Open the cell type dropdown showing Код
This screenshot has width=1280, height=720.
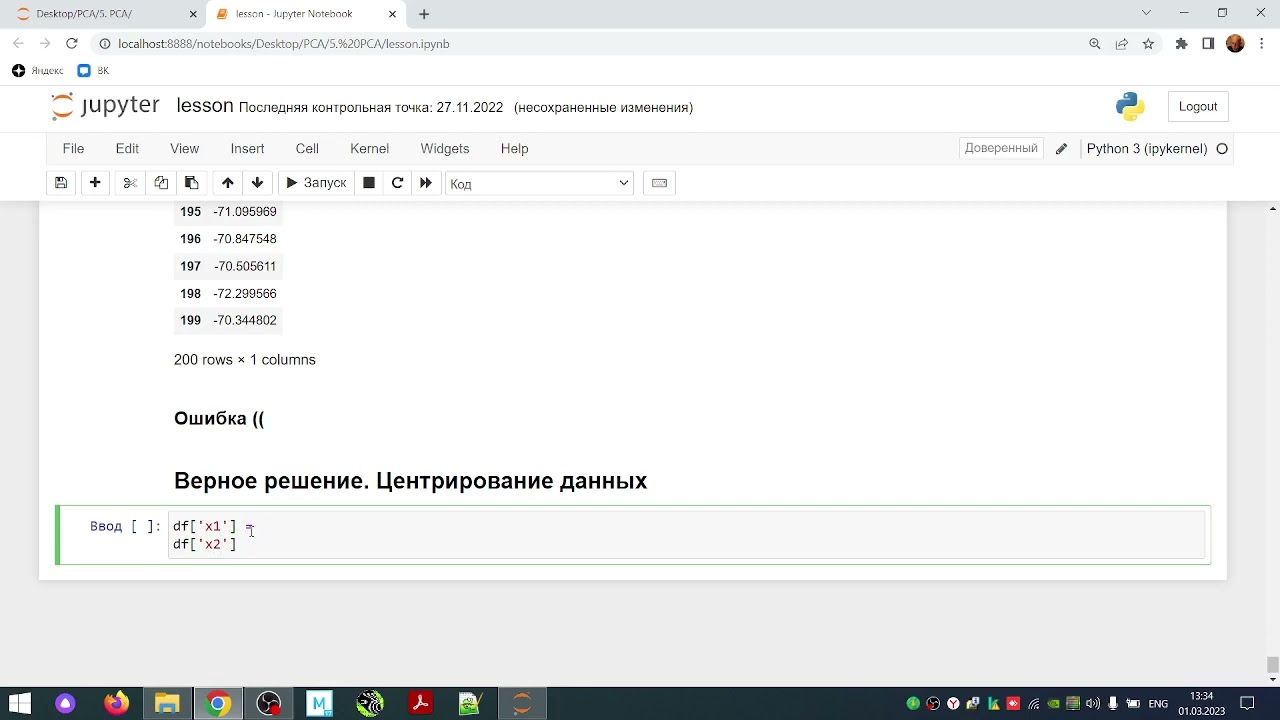540,184
